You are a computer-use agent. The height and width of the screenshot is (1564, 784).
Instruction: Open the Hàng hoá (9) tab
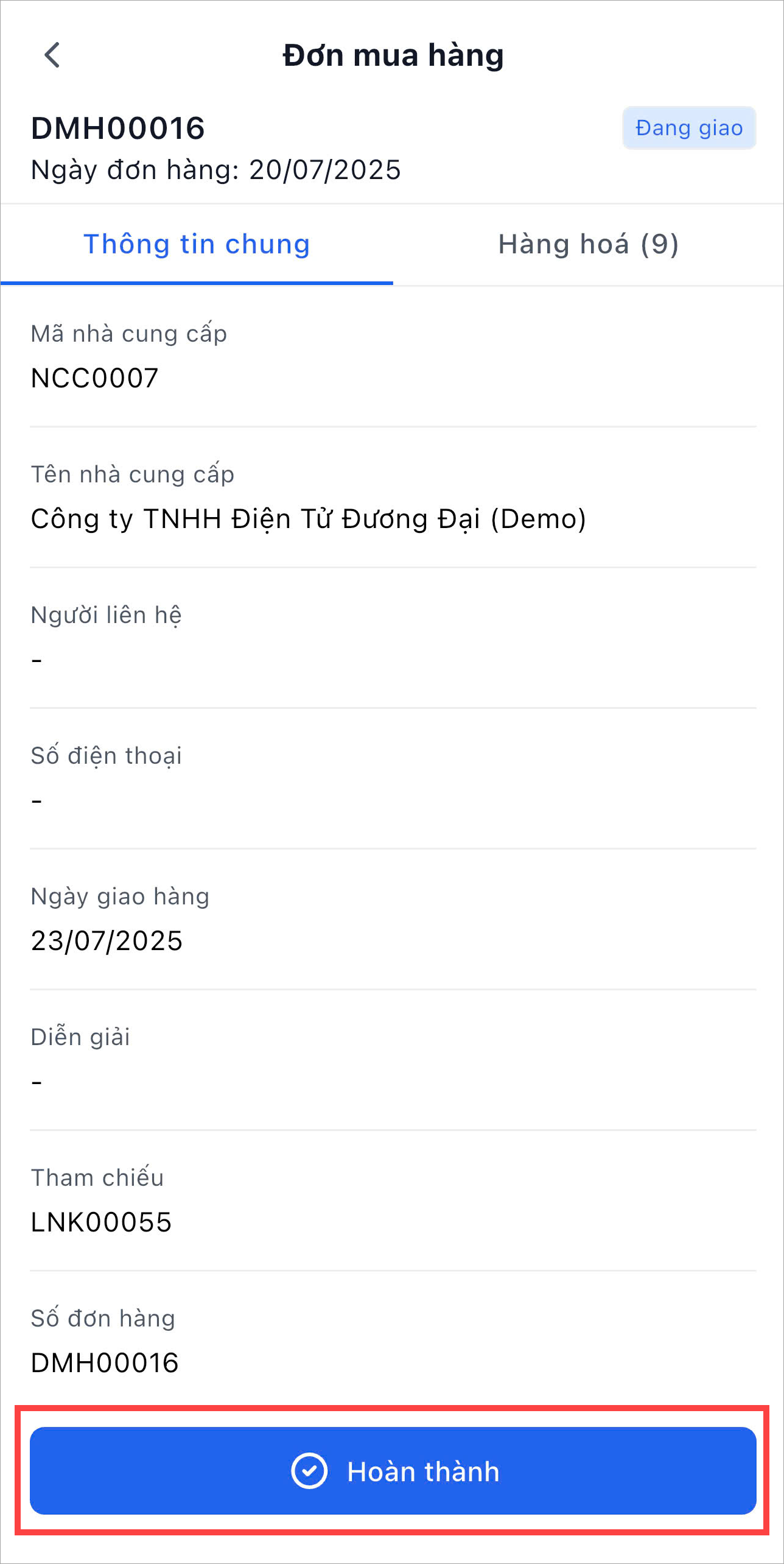[x=588, y=244]
